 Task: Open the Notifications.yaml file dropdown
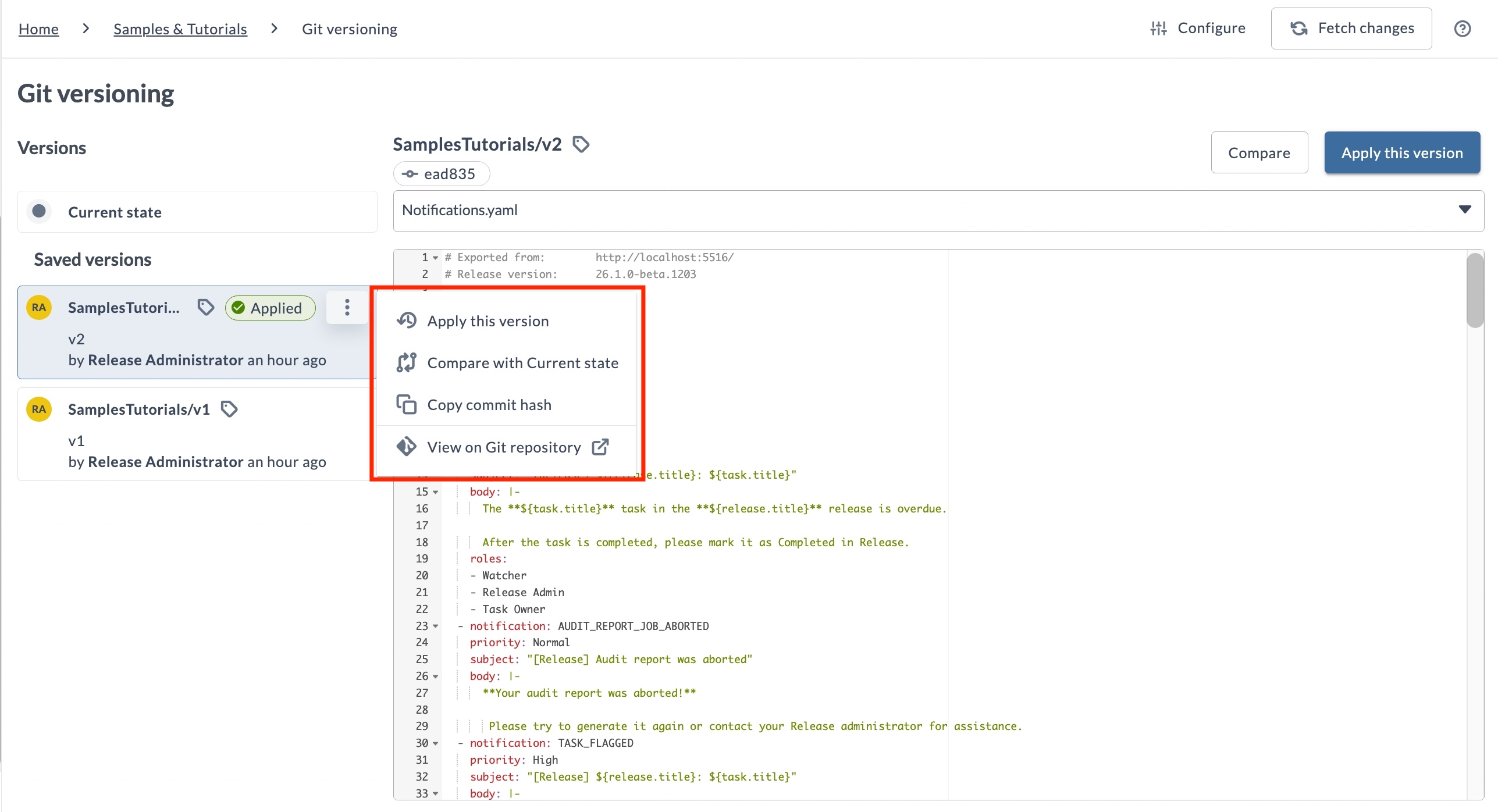coord(1464,210)
